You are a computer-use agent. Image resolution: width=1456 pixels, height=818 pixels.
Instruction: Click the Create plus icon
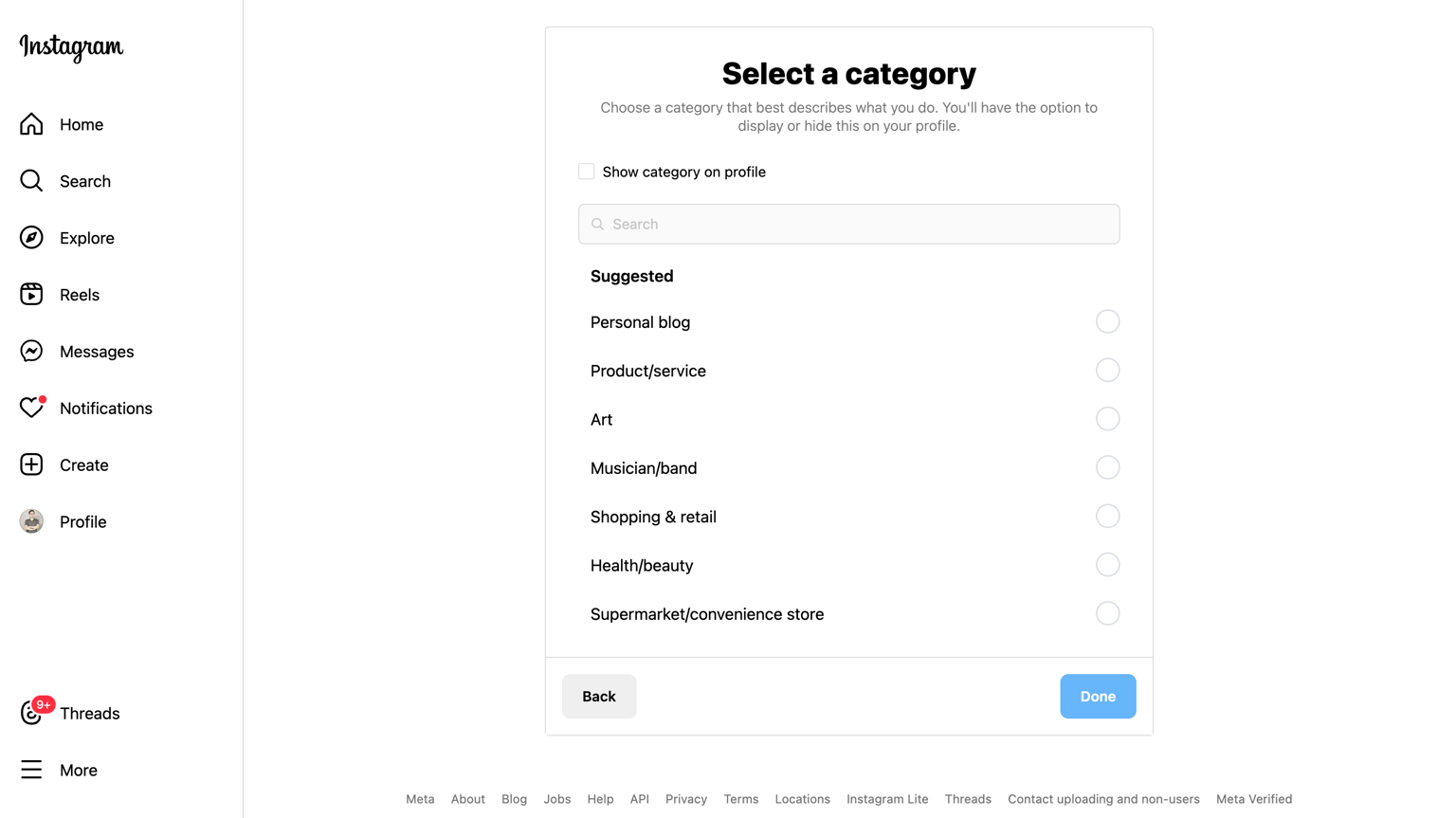pyautogui.click(x=31, y=465)
